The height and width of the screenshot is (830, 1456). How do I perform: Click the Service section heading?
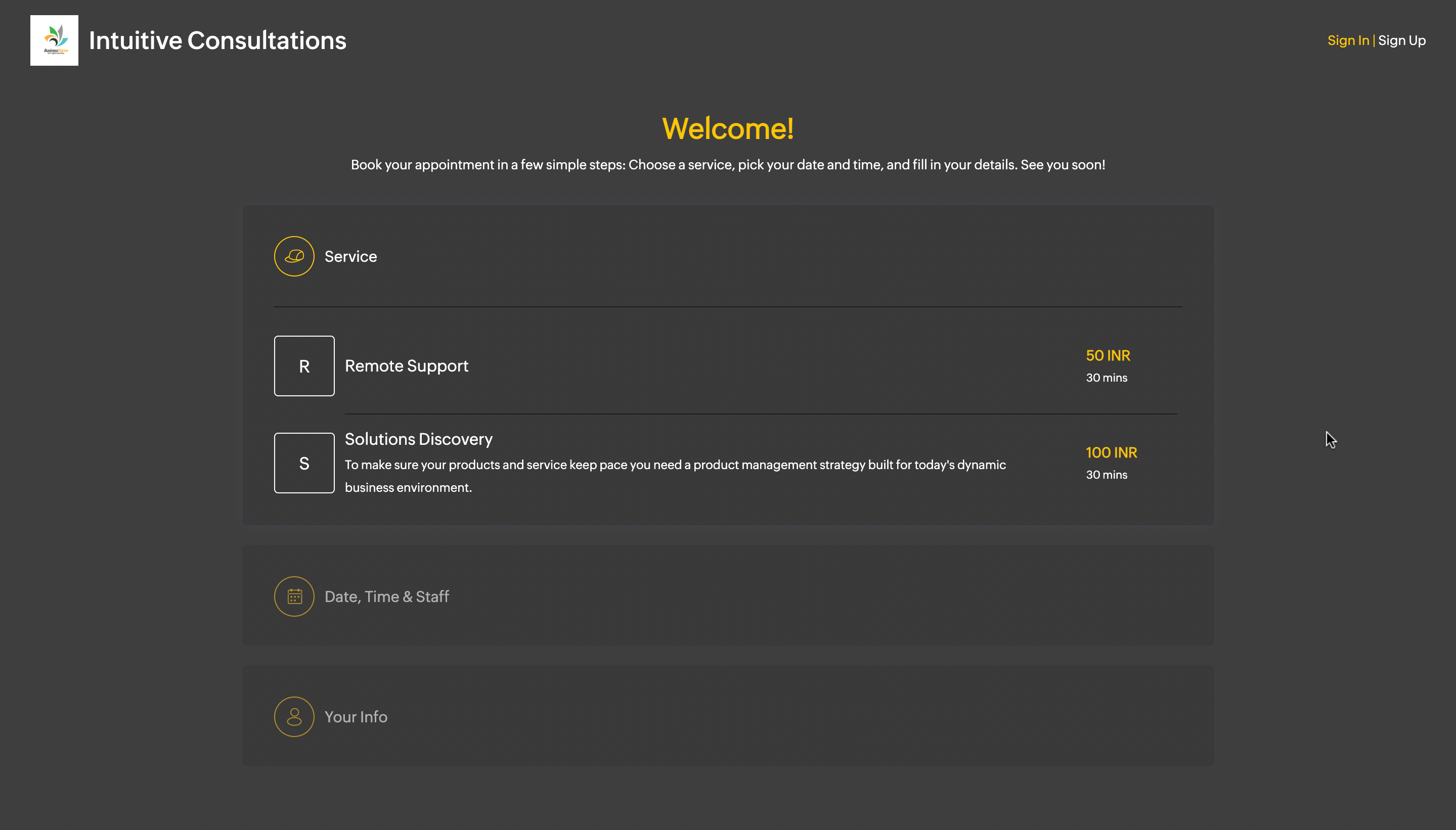pos(351,256)
